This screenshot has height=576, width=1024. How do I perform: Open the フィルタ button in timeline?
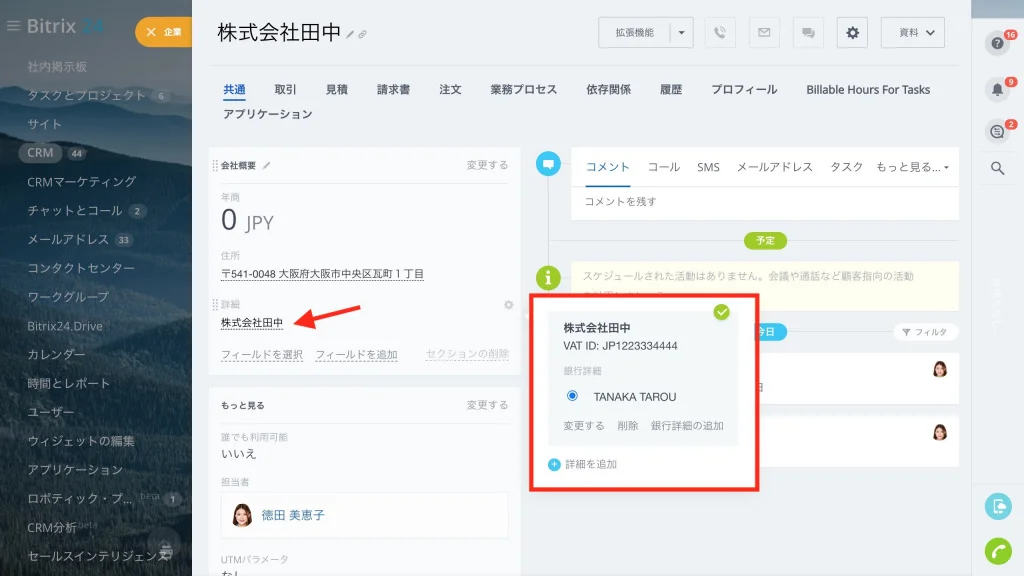(x=925, y=332)
